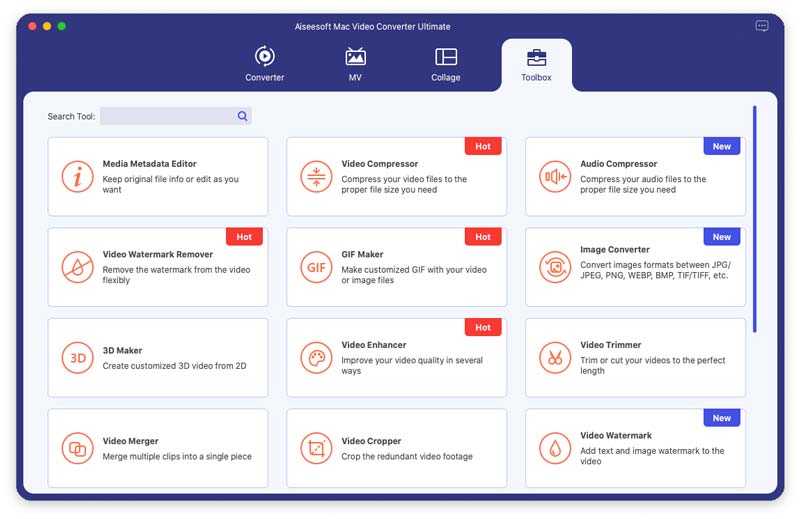This screenshot has width=800, height=519.
Task: Open the MV tab
Action: click(x=355, y=64)
